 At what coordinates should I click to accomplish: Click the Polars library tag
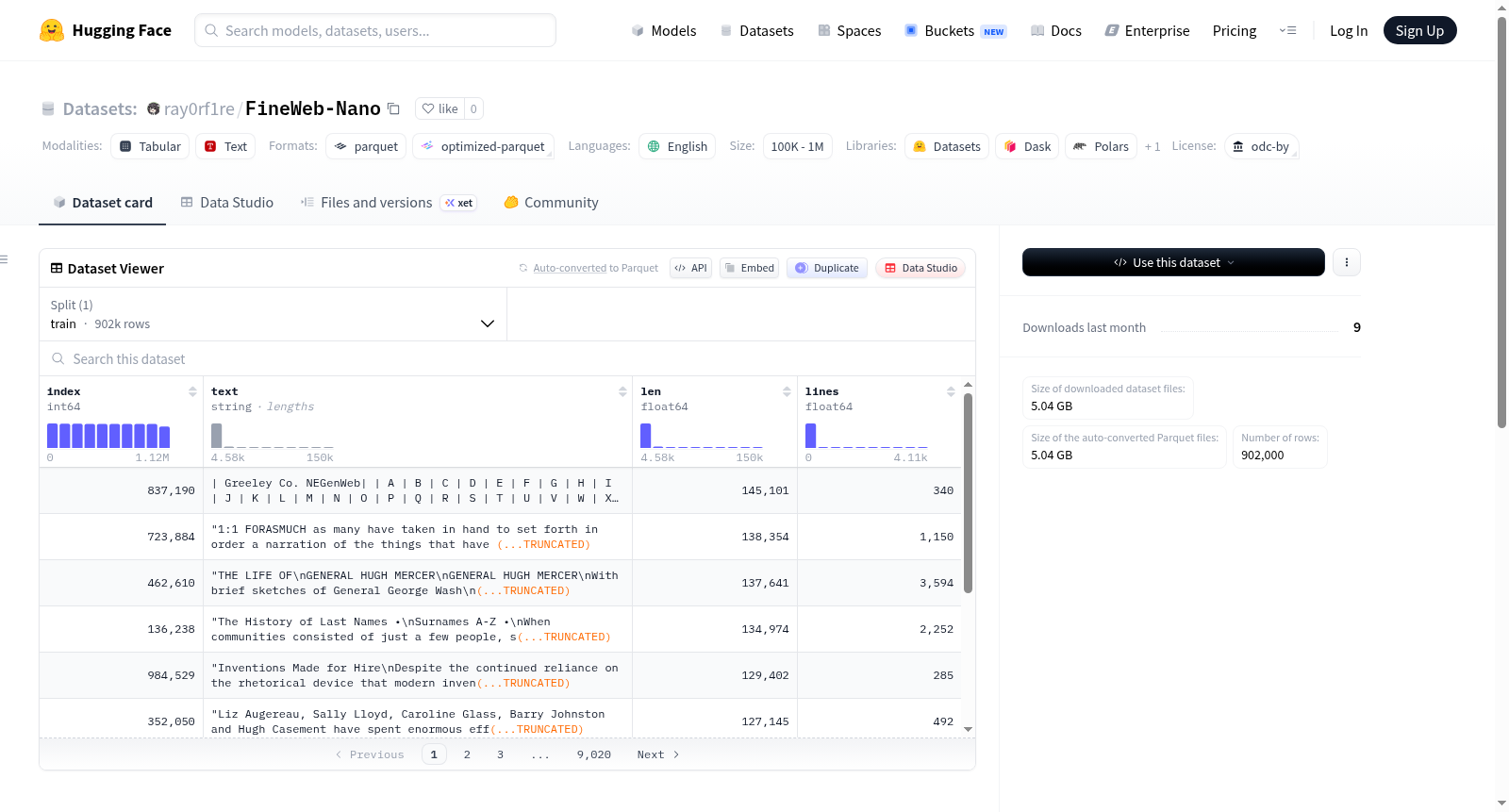click(1101, 146)
